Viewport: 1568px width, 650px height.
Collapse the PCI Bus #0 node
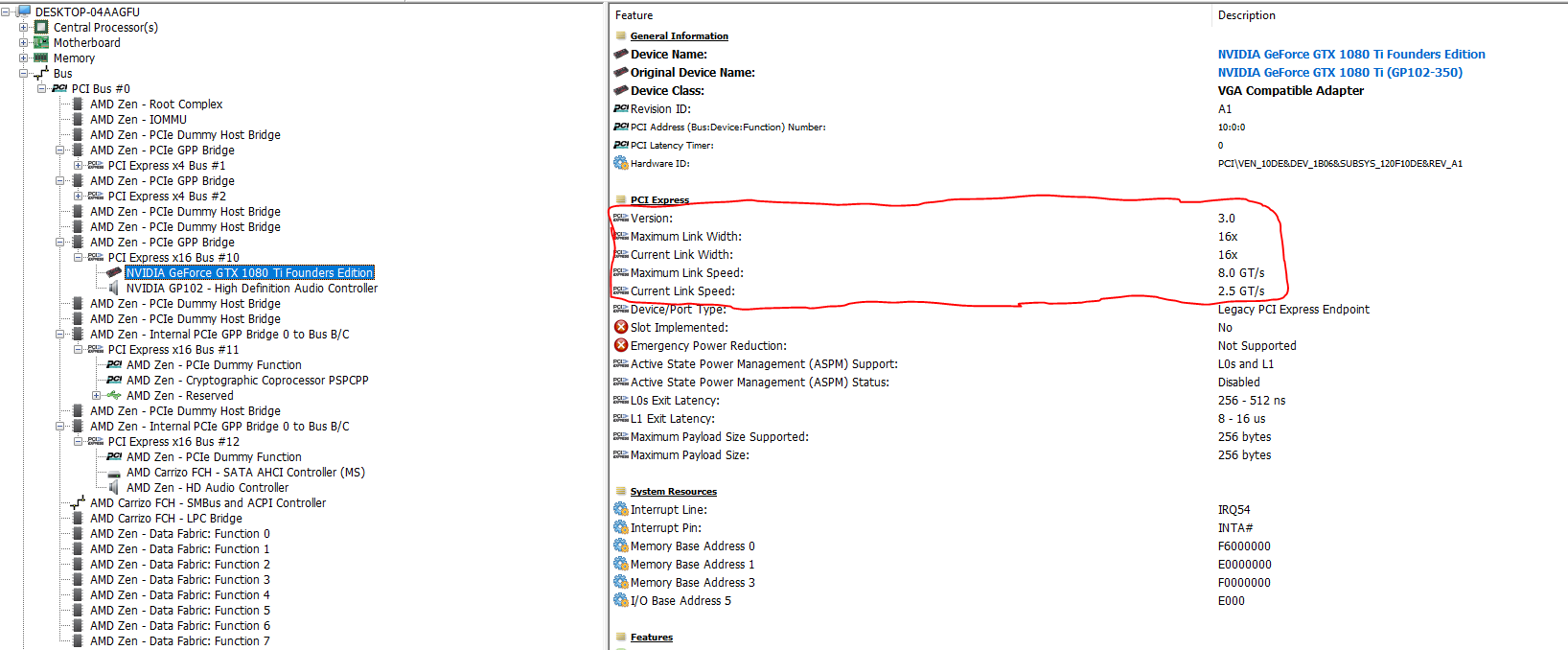[x=42, y=88]
